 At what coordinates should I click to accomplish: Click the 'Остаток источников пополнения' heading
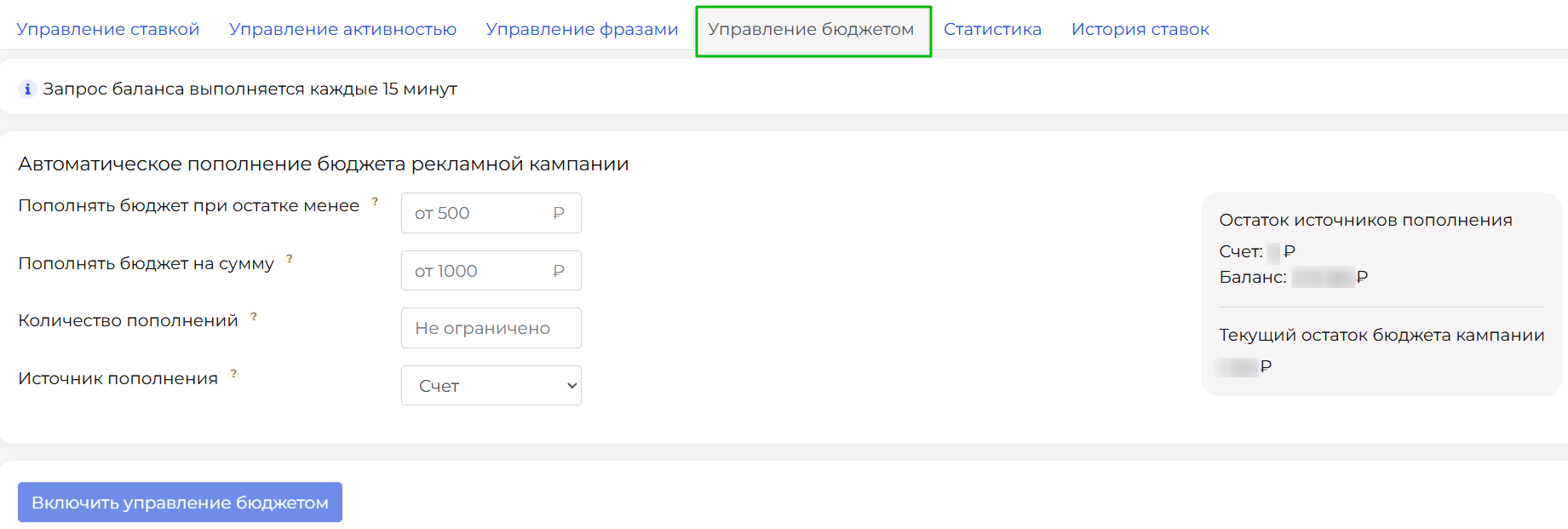point(1365,220)
